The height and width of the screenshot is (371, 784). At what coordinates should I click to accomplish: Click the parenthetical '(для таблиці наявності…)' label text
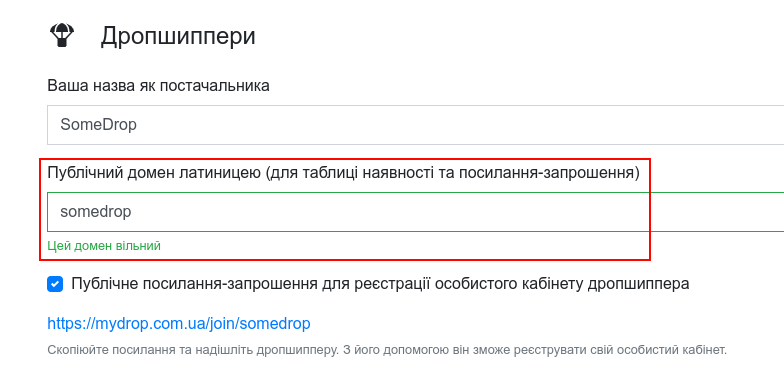(x=453, y=174)
